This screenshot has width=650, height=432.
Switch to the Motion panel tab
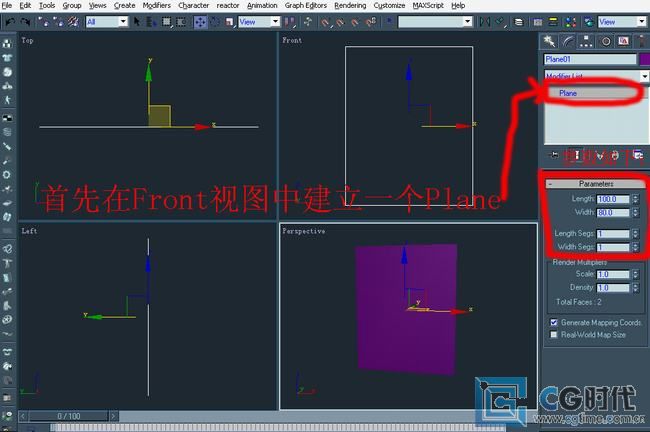point(605,41)
